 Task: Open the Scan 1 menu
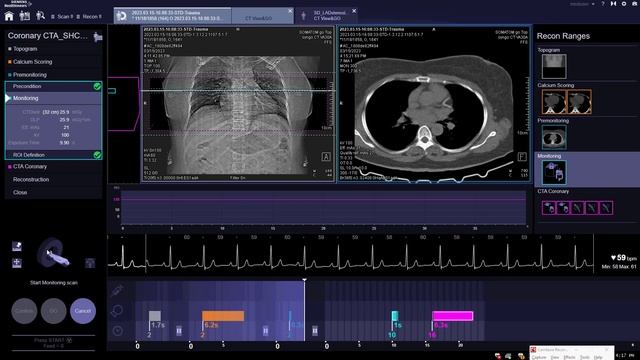(x=62, y=17)
